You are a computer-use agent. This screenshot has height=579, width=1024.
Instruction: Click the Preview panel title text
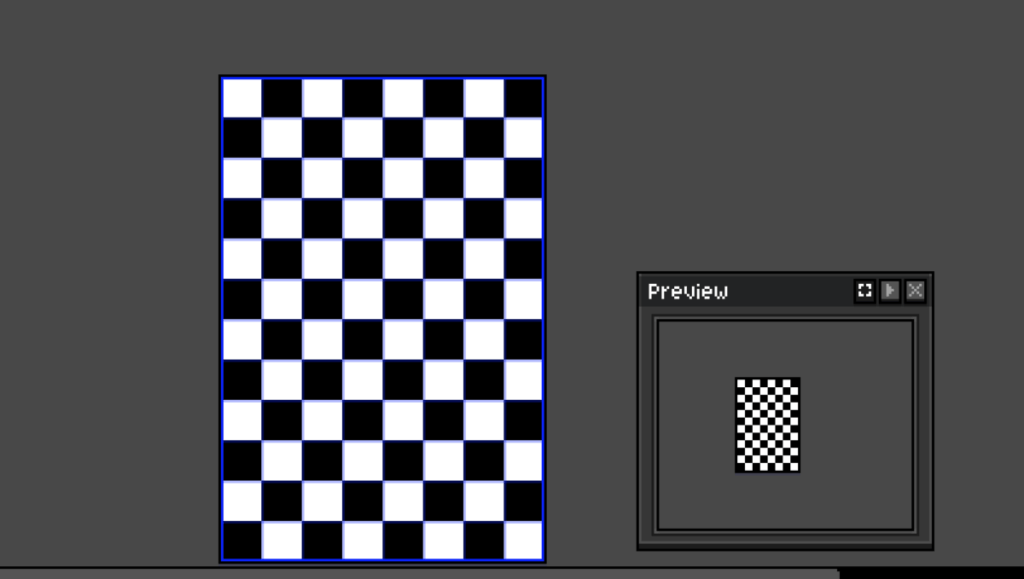coord(688,291)
